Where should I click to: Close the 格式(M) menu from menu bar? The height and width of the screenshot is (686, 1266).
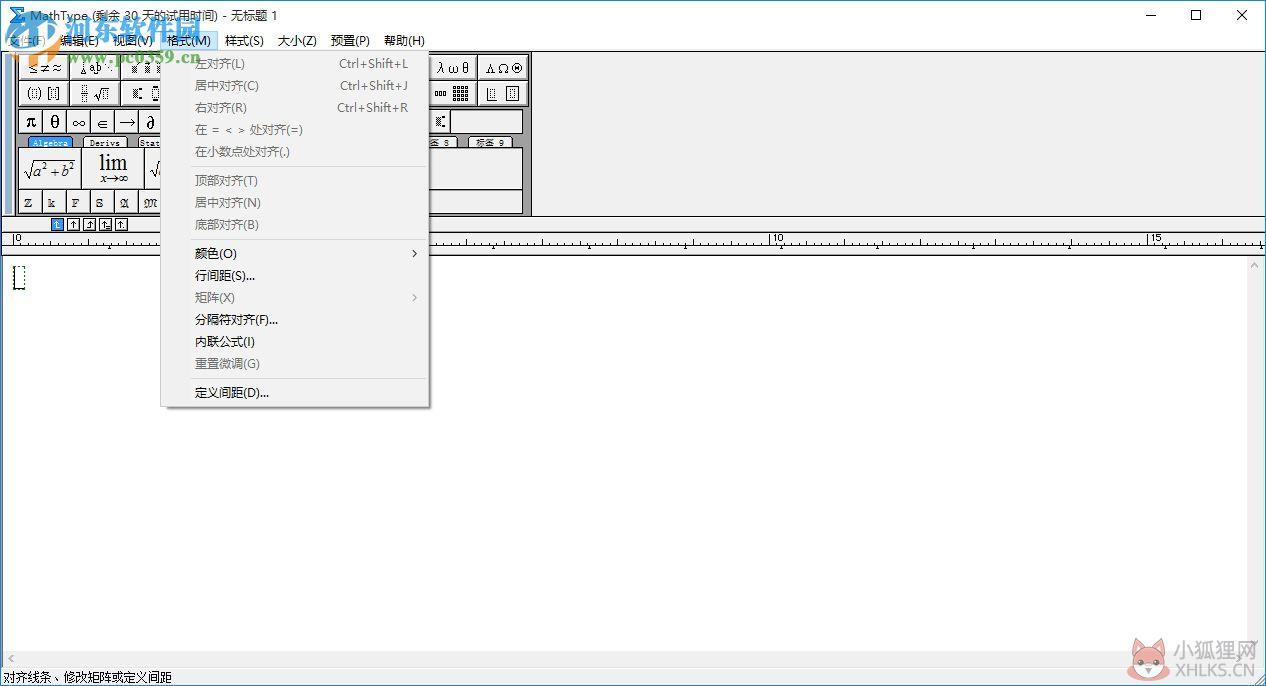189,41
